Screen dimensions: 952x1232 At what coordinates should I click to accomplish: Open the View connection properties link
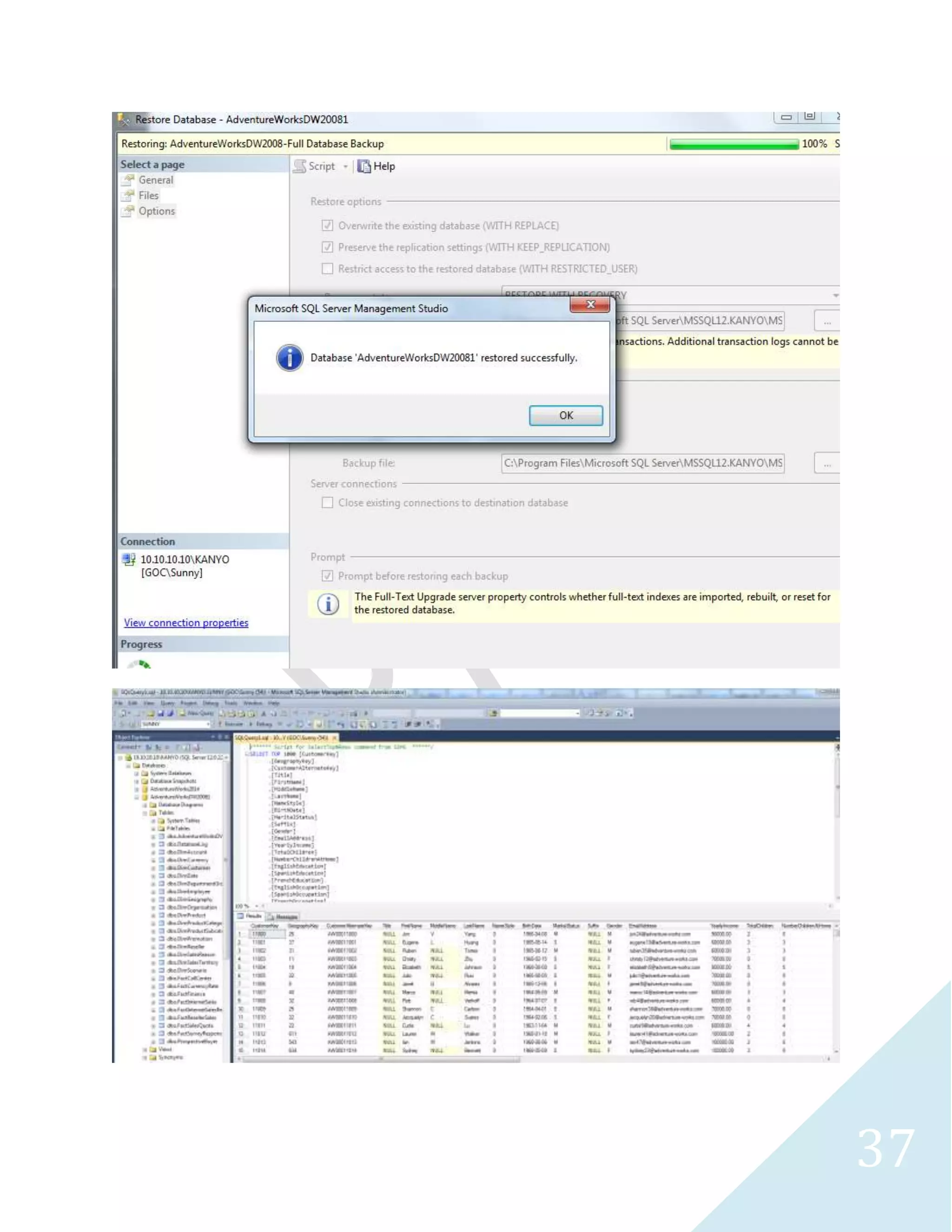[186, 623]
